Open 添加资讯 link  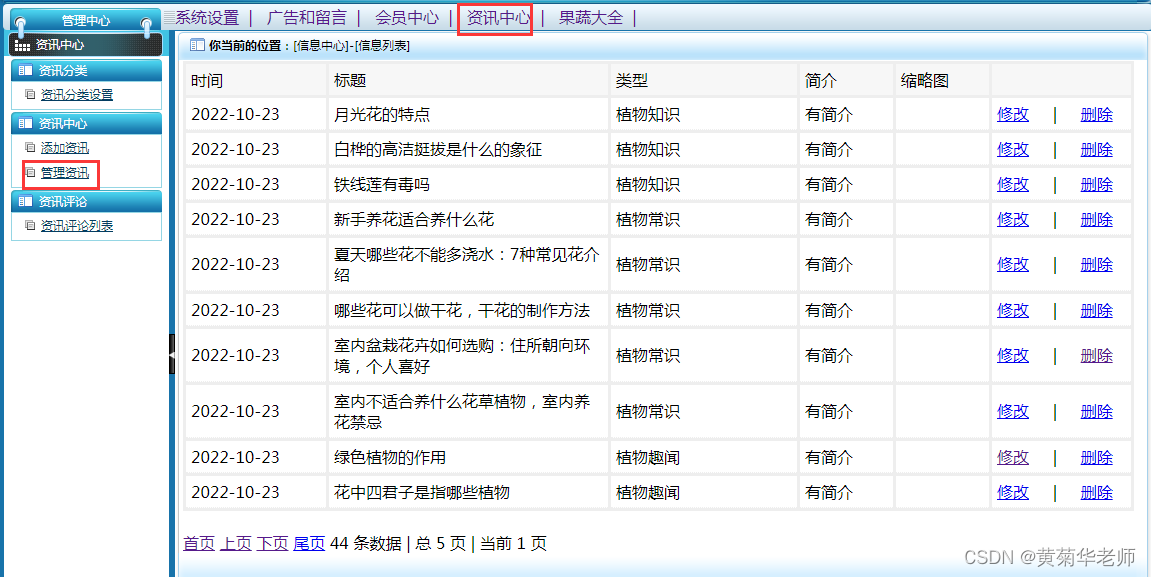point(65,148)
